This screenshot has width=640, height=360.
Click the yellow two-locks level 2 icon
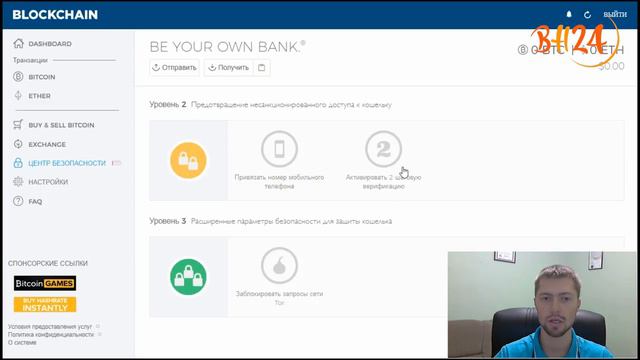click(x=188, y=160)
